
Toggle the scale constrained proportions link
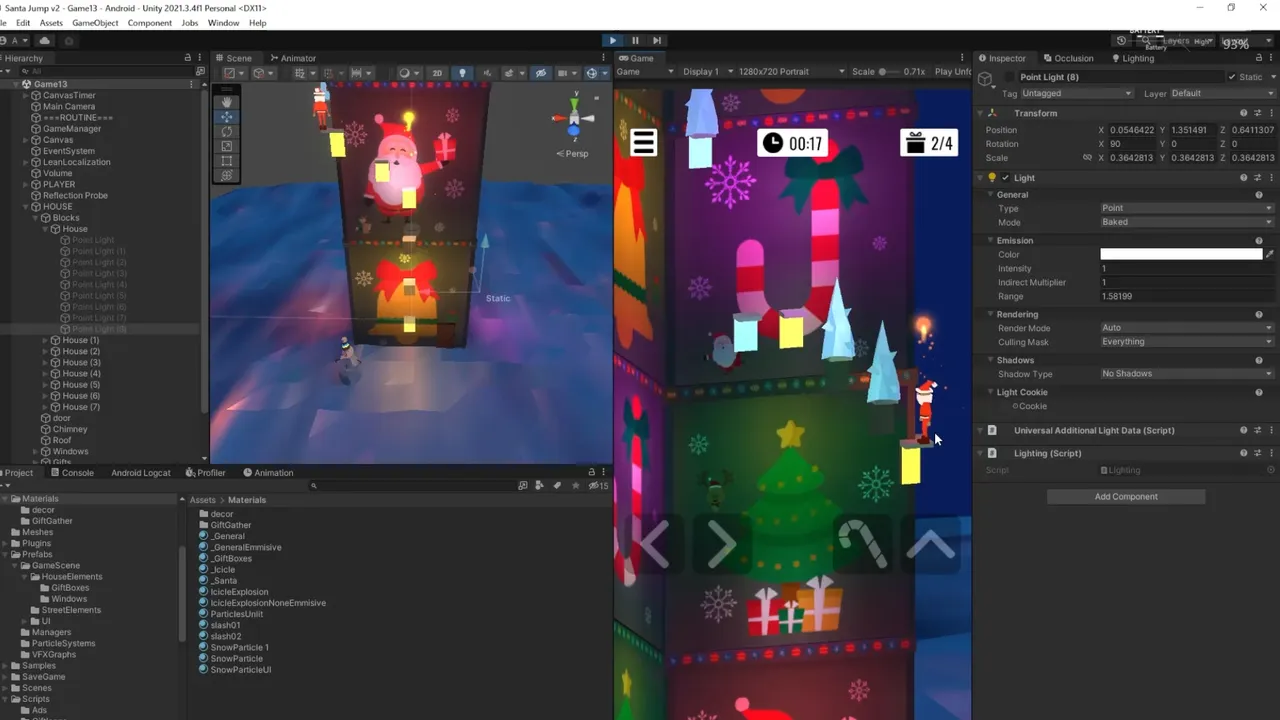tap(1087, 158)
